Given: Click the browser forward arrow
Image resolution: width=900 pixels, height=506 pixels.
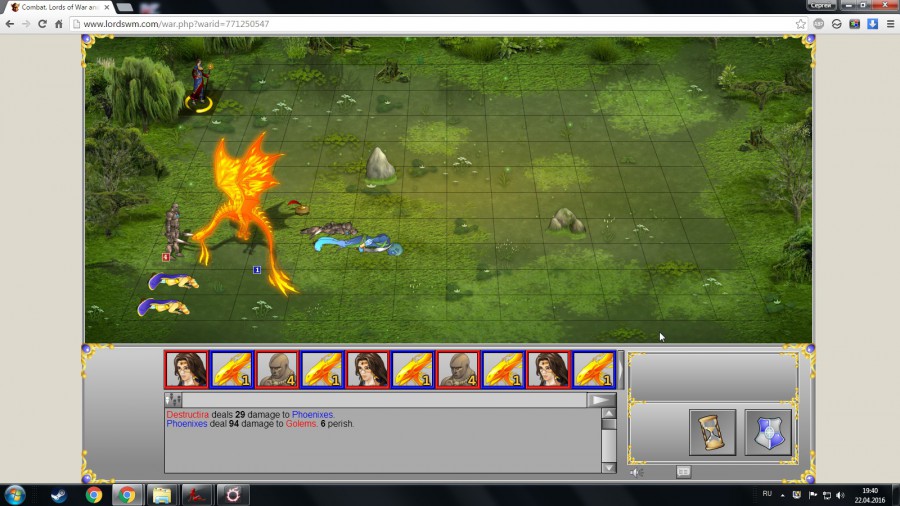Looking at the screenshot, I should [26, 24].
